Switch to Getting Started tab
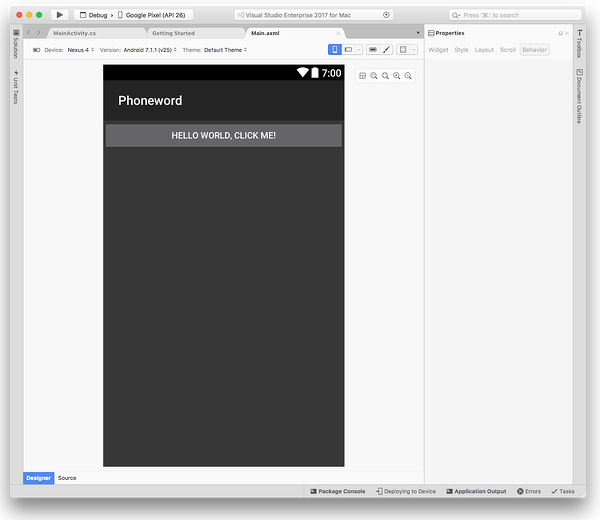Image resolution: width=600 pixels, height=520 pixels. [x=173, y=33]
